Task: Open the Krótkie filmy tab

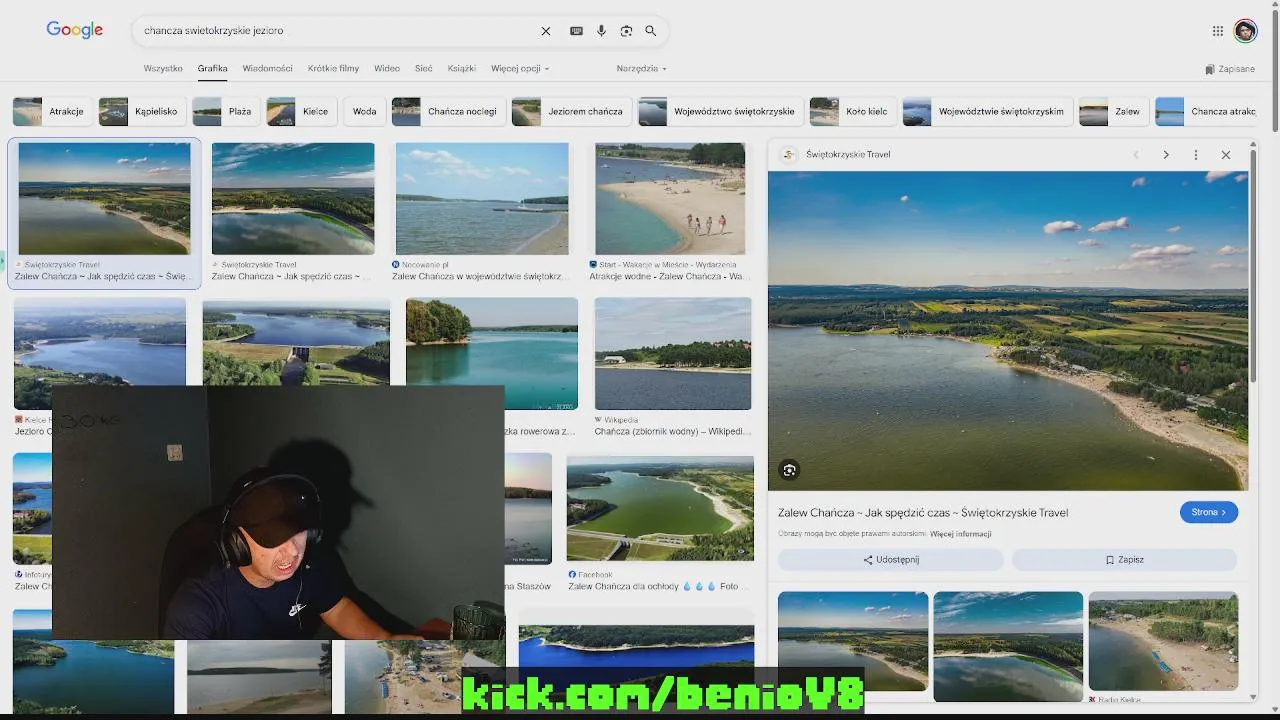Action: pyautogui.click(x=333, y=69)
